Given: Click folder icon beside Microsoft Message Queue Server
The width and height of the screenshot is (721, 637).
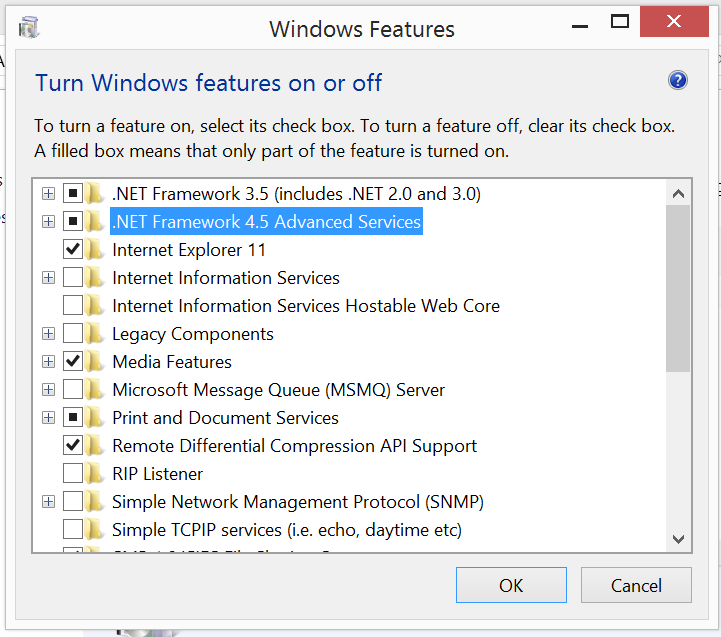Looking at the screenshot, I should [x=95, y=390].
